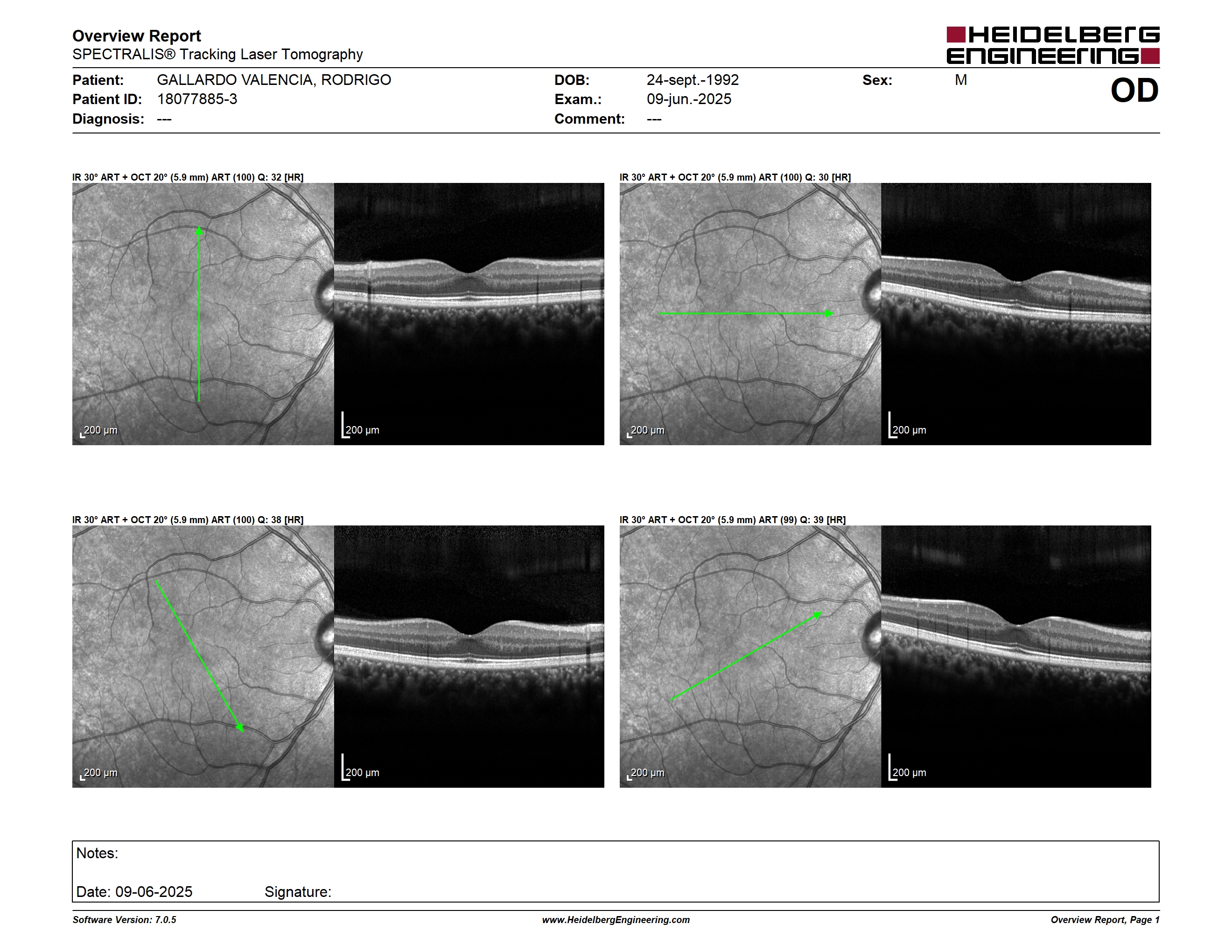
Task: Click scan caption with 'Q: 38 [HR]'
Action: pyautogui.click(x=188, y=520)
